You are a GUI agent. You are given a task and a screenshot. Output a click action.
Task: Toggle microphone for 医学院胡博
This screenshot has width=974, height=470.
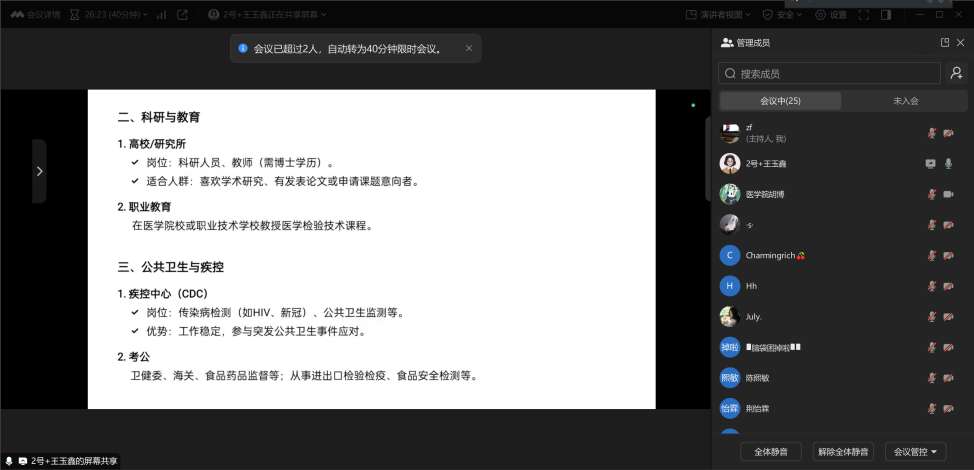931,194
